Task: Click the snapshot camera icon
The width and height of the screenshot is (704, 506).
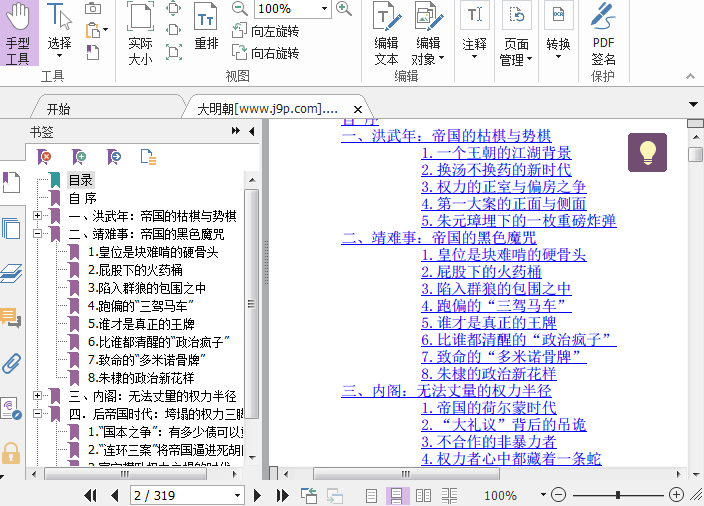Action: (x=93, y=9)
